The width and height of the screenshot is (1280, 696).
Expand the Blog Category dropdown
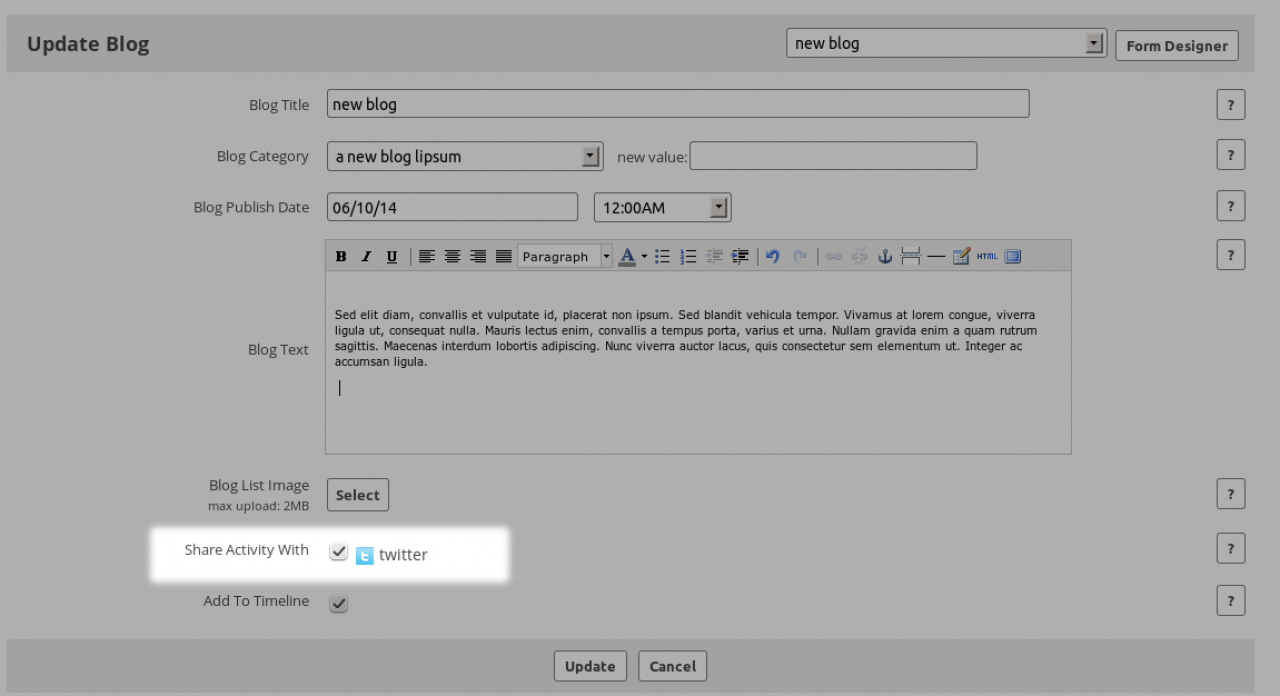click(x=591, y=156)
